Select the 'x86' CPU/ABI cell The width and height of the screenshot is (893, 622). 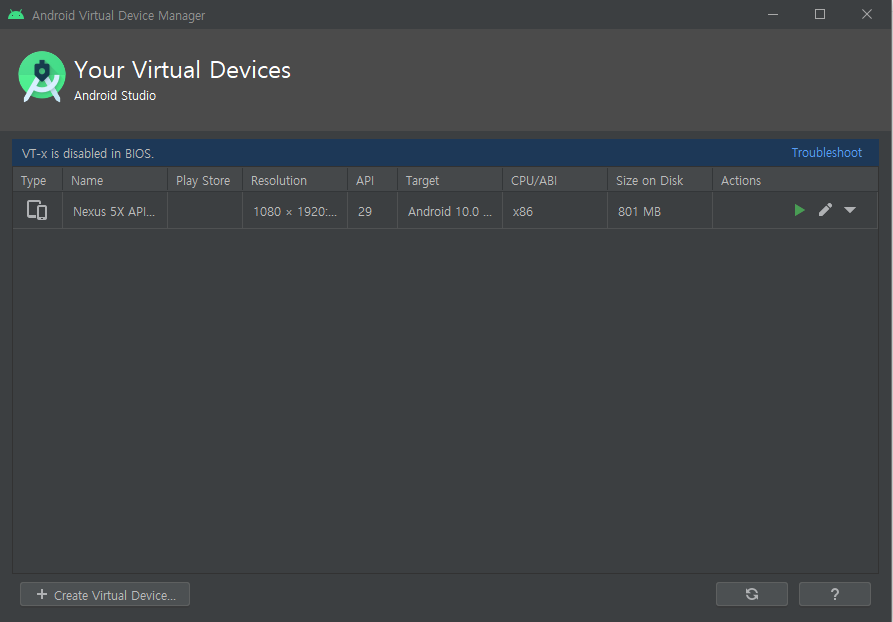tap(555, 211)
